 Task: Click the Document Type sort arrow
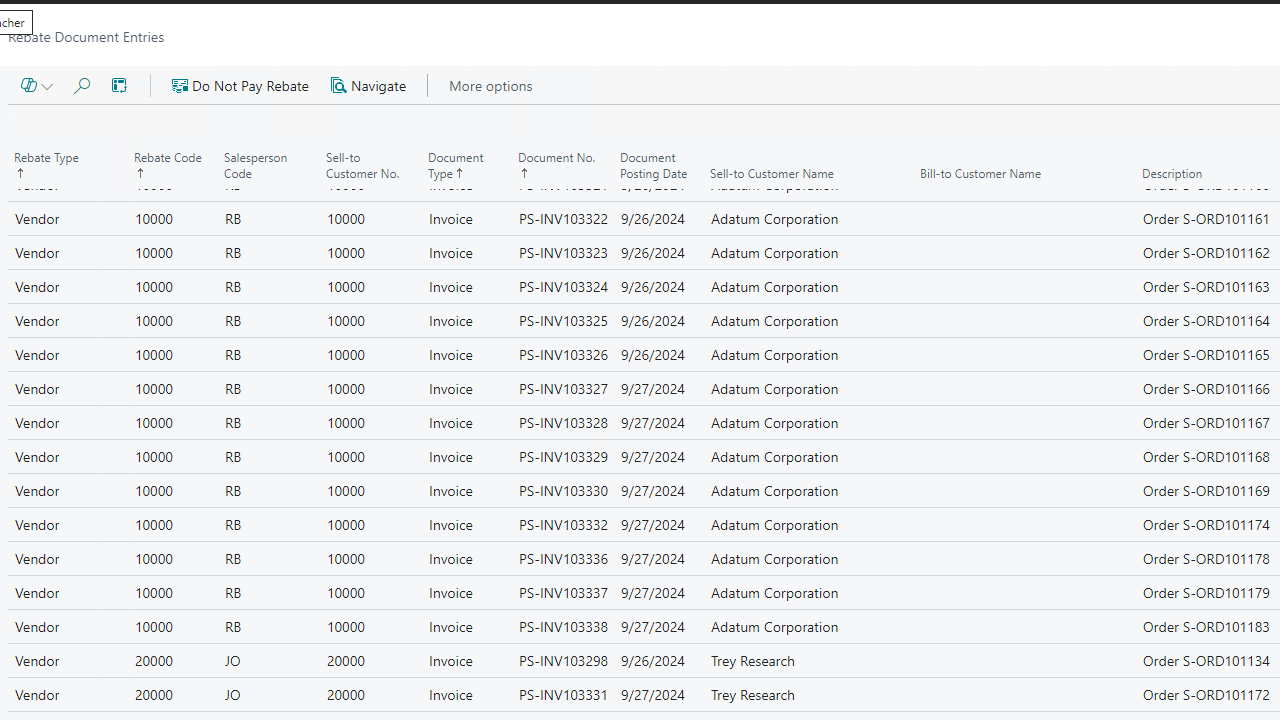pos(460,174)
